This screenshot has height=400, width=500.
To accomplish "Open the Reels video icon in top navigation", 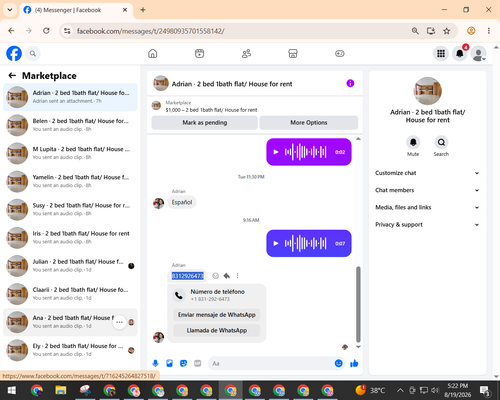I will [x=199, y=53].
